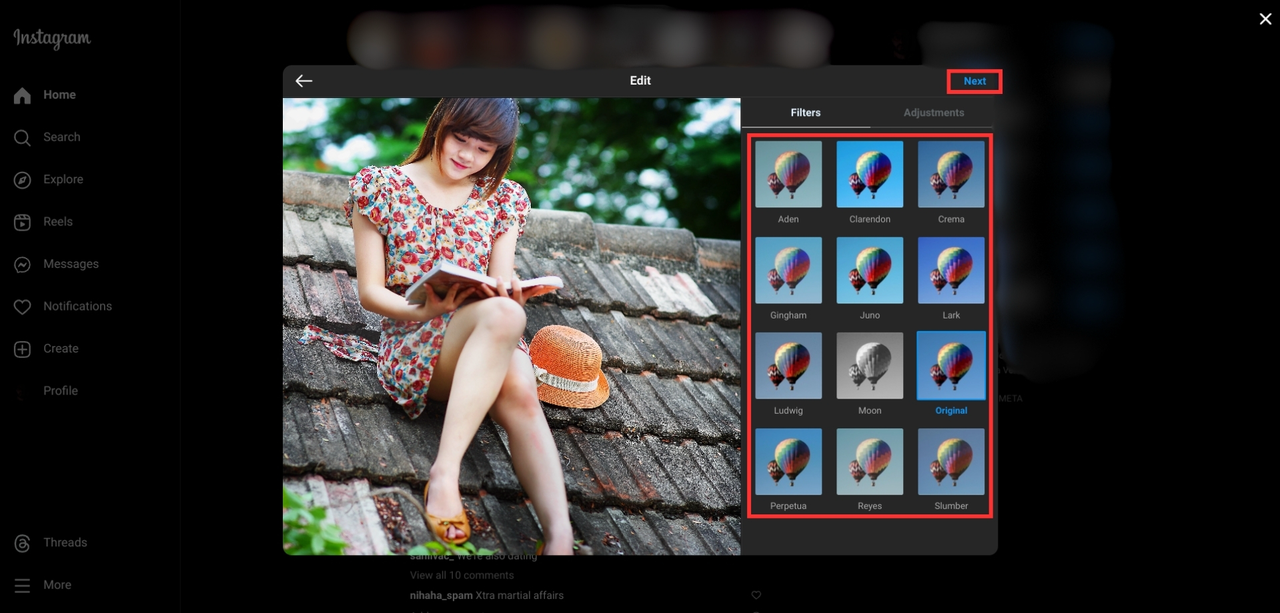Open the Threads icon
Screen dimensions: 1280x613
[x=22, y=543]
